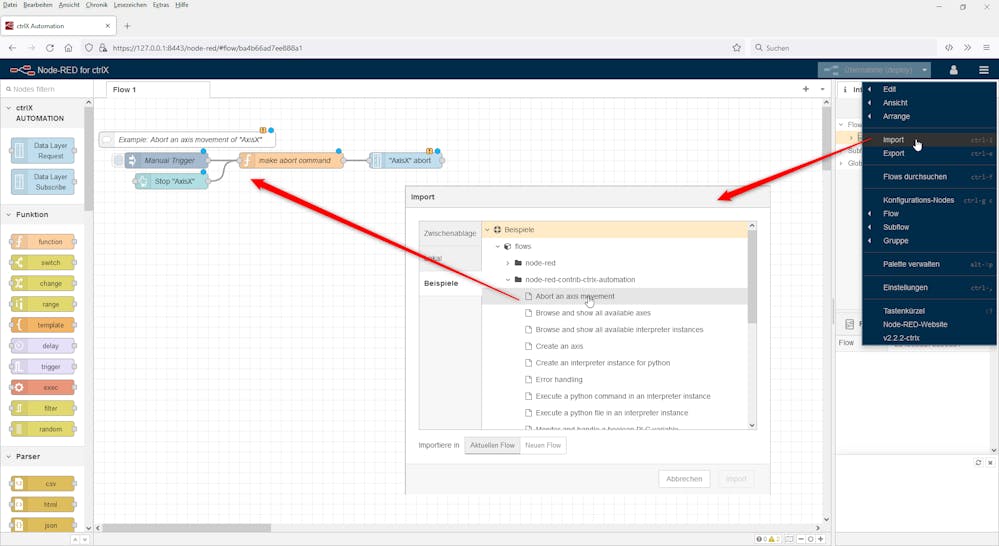This screenshot has width=999, height=546.
Task: Select the change palette node
Action: pyautogui.click(x=43, y=284)
